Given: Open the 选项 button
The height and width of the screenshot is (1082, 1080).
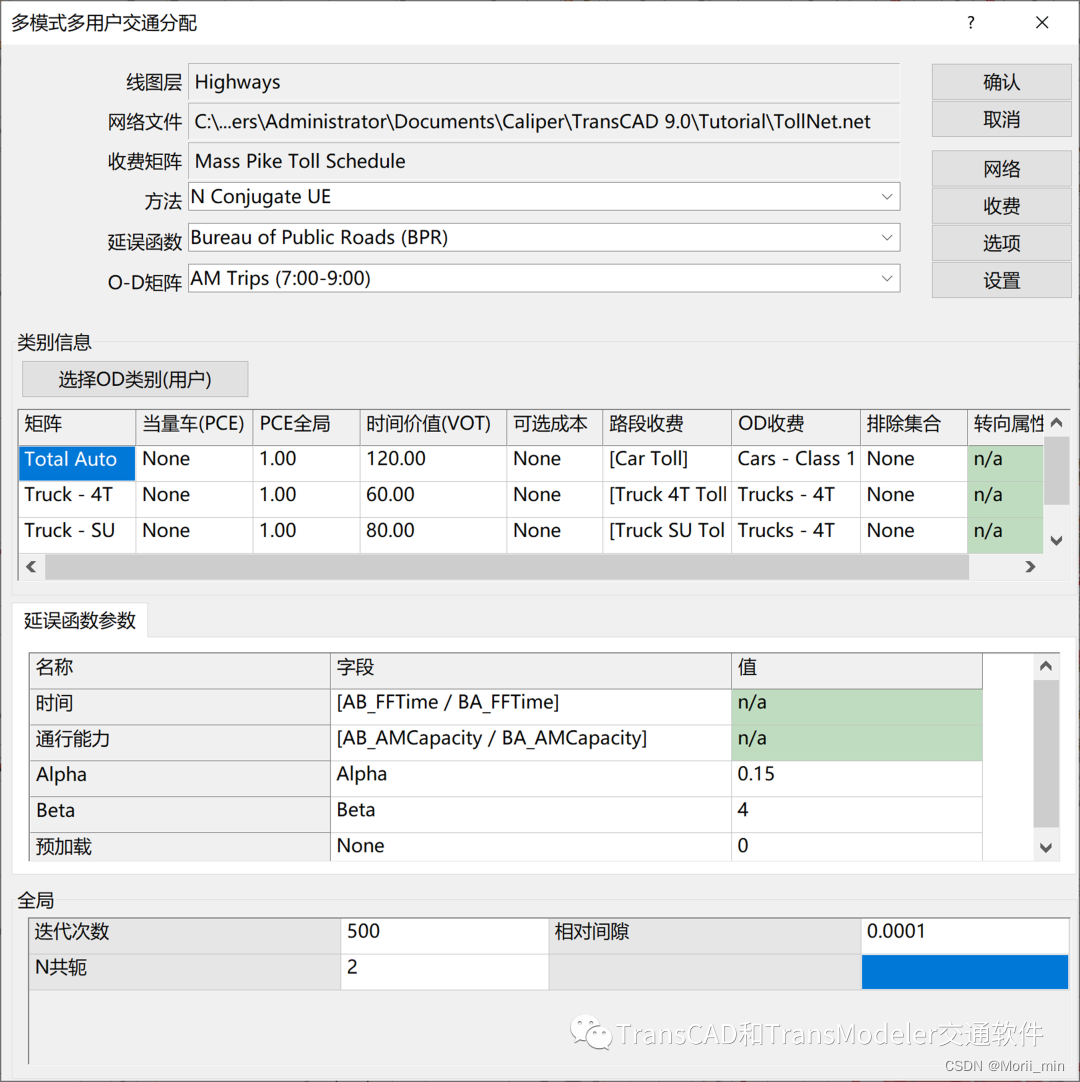Looking at the screenshot, I should tap(1000, 243).
